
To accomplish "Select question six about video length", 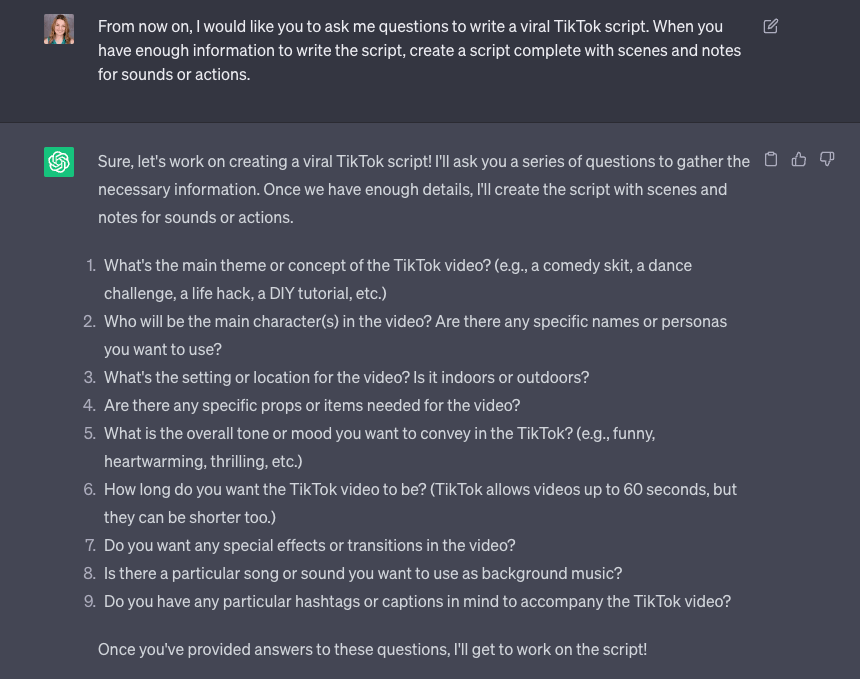I will tap(419, 502).
